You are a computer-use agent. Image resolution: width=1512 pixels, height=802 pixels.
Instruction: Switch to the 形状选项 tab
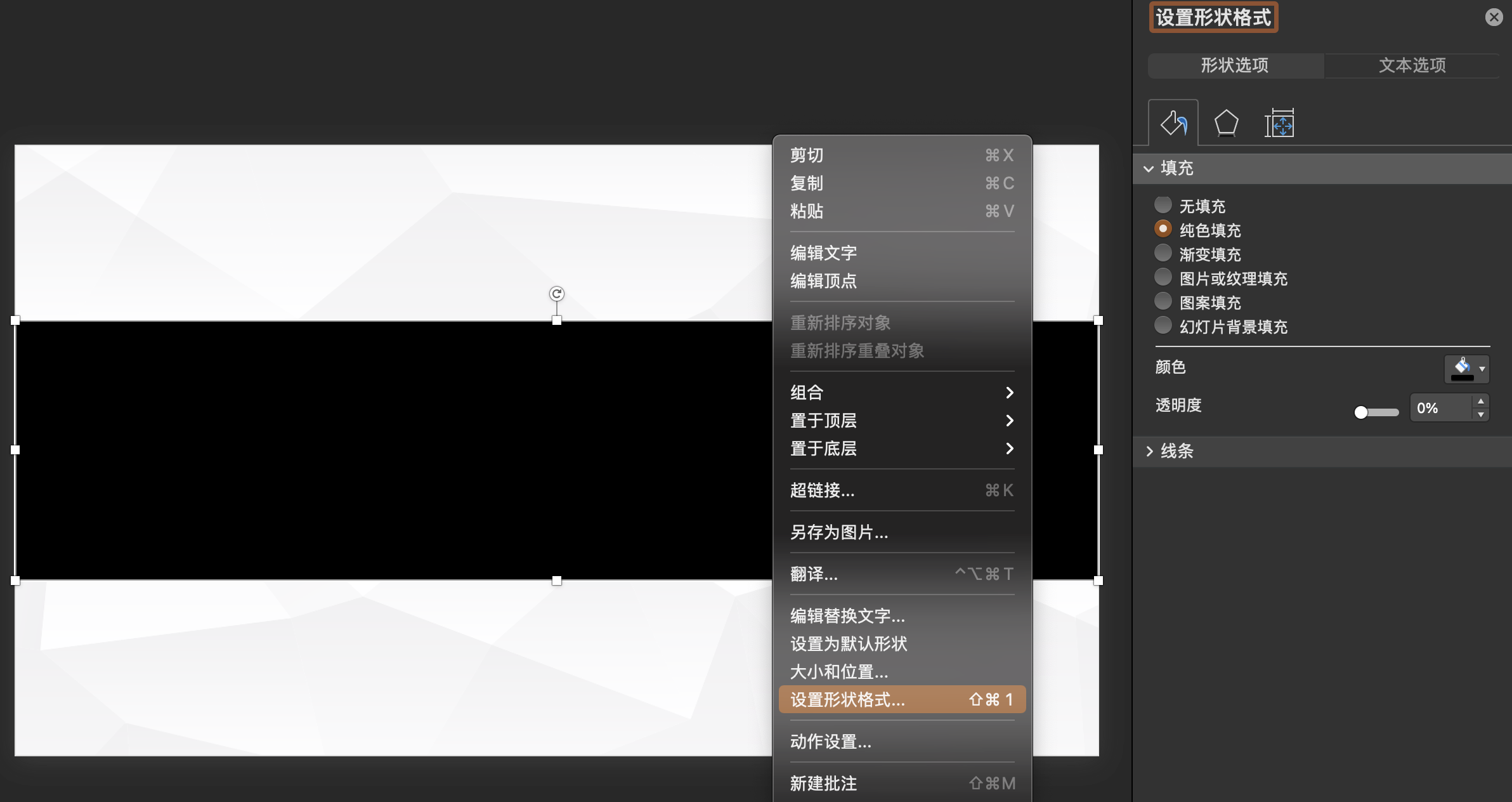click(1234, 65)
